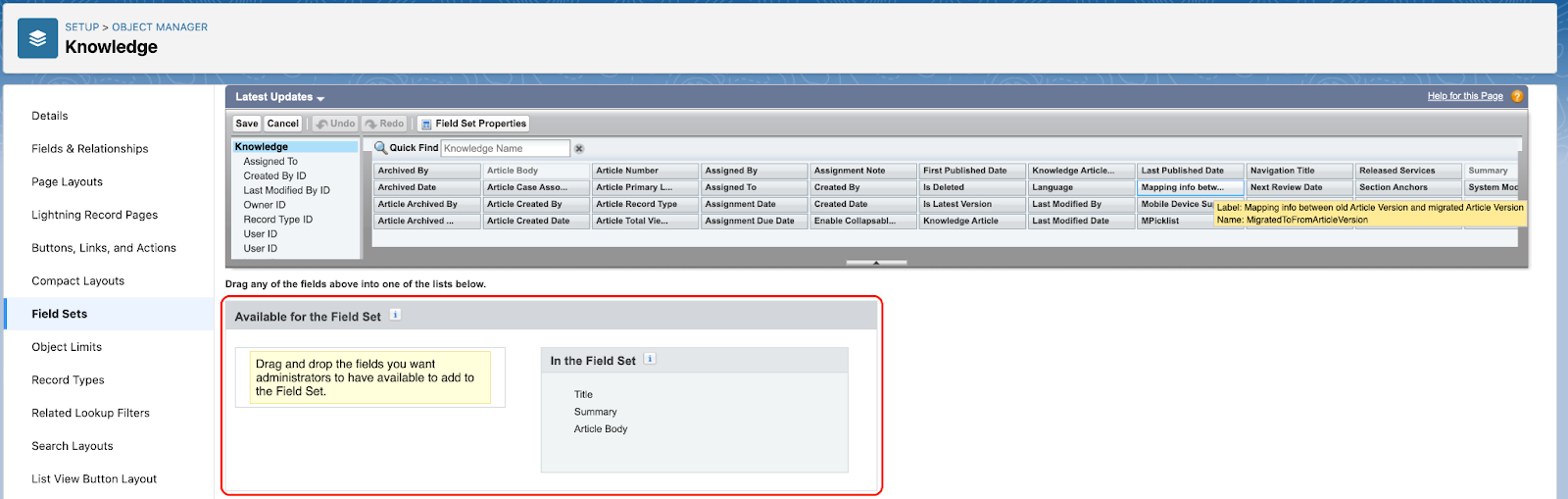Screen dimensions: 1568x499
Task: Redo the last field set change
Action: click(384, 124)
